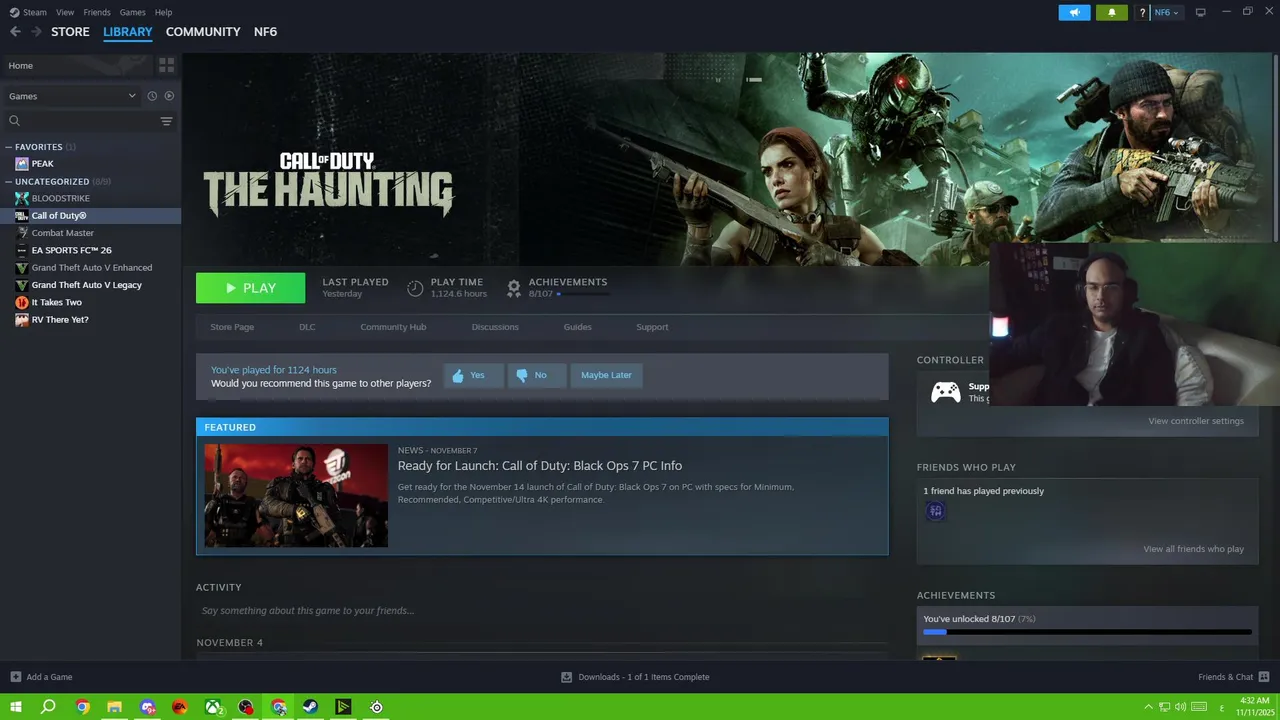Open the Community Hub link
The height and width of the screenshot is (720, 1280).
point(393,327)
